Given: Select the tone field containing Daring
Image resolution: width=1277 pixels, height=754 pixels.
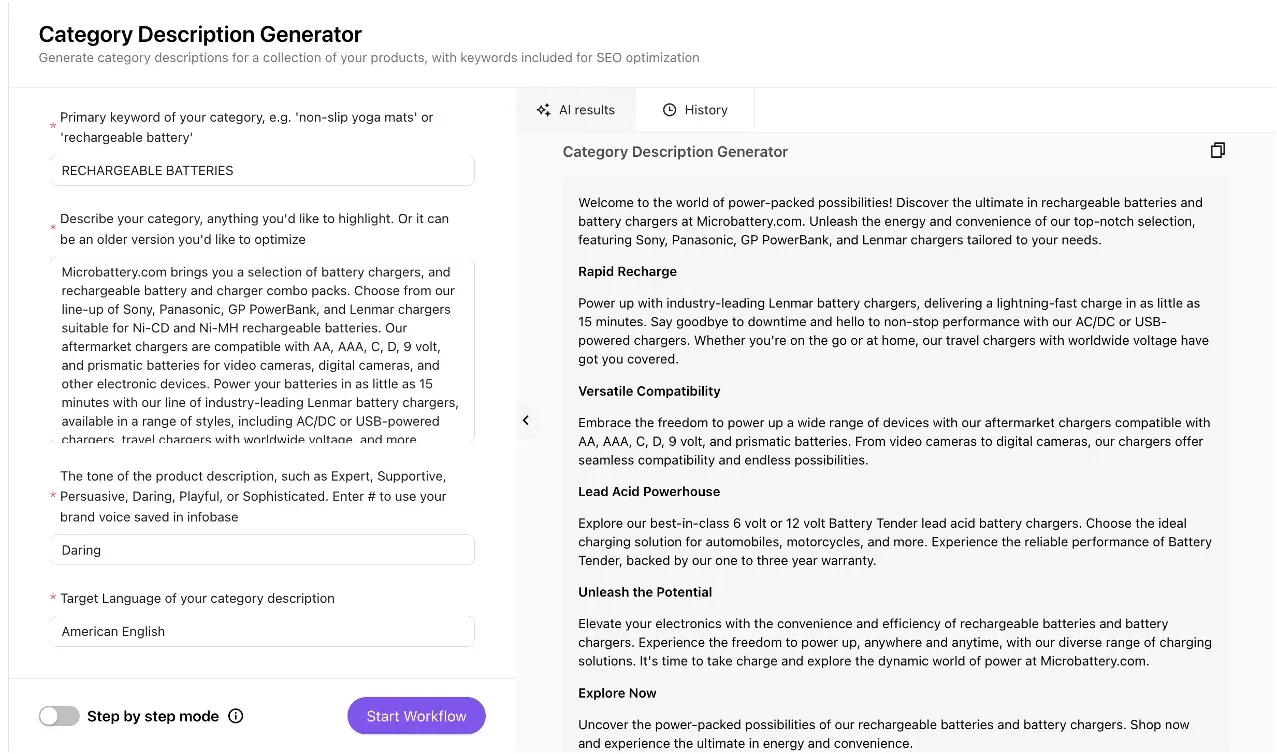Looking at the screenshot, I should click(262, 550).
